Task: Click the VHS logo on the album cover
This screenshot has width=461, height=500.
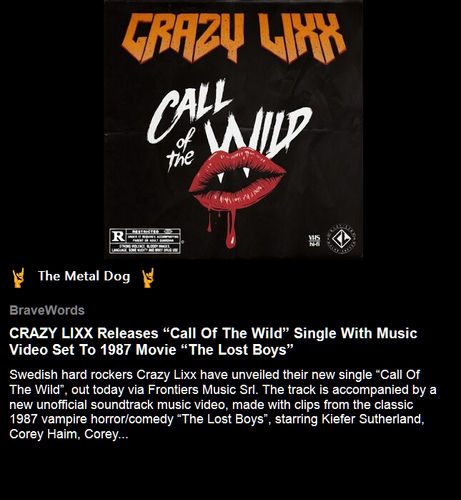Action: (x=314, y=240)
